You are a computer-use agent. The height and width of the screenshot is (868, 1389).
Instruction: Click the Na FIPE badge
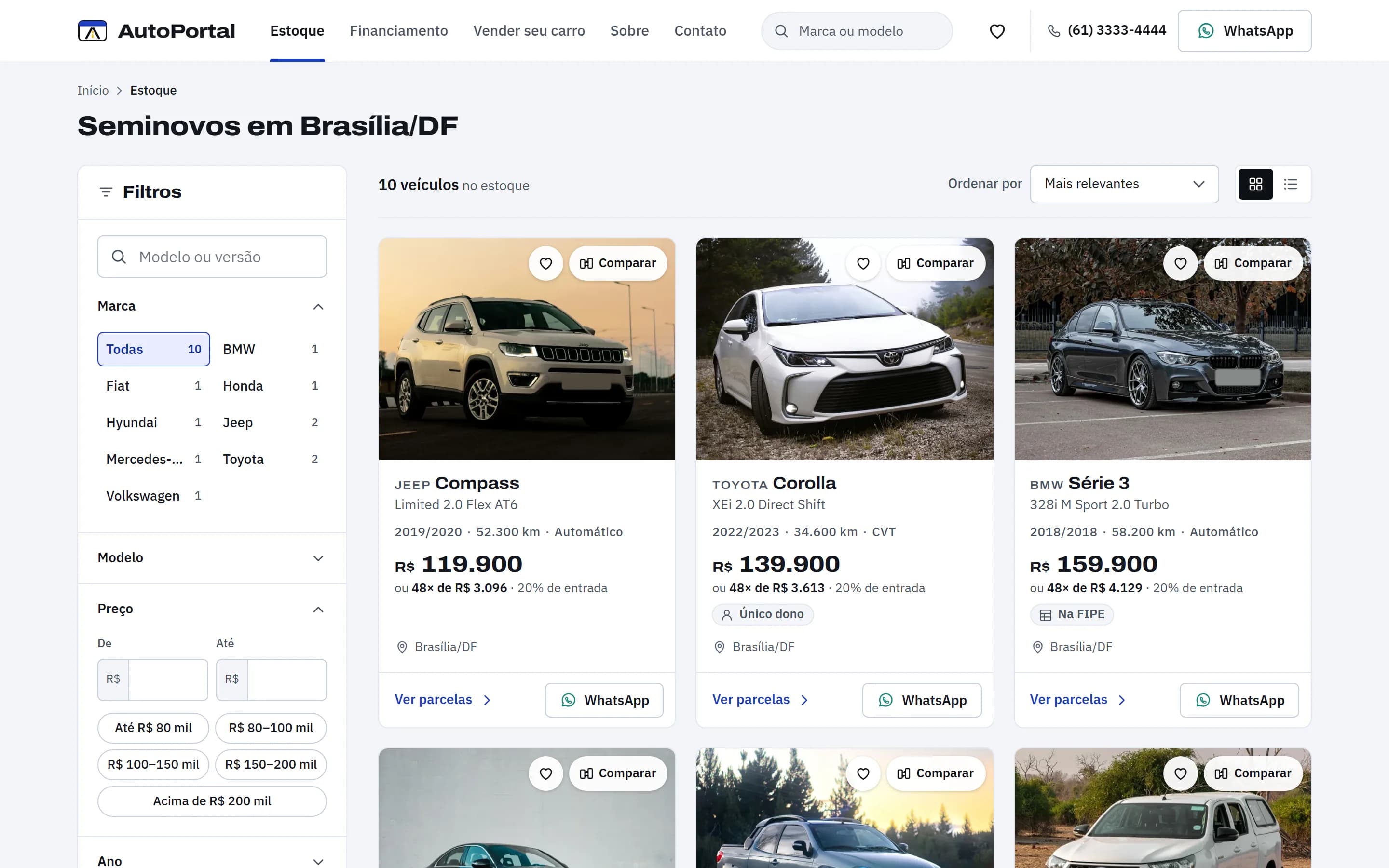(1072, 614)
